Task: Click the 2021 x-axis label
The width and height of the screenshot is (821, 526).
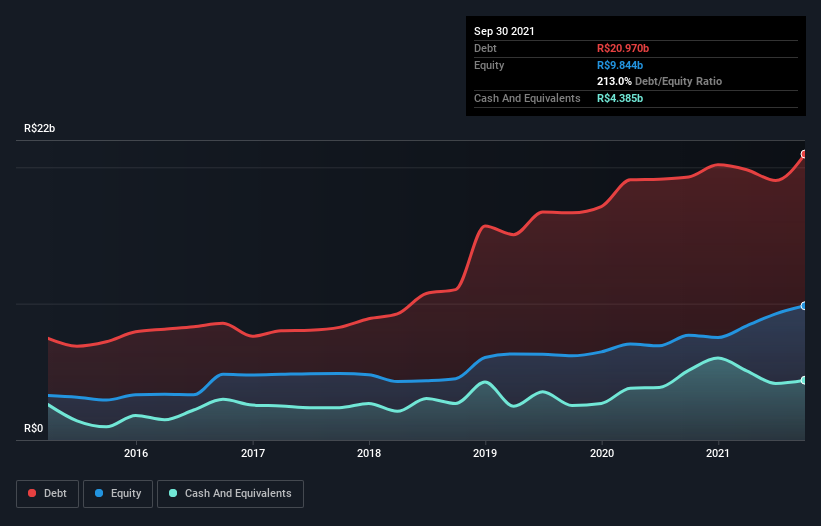Action: (718, 453)
